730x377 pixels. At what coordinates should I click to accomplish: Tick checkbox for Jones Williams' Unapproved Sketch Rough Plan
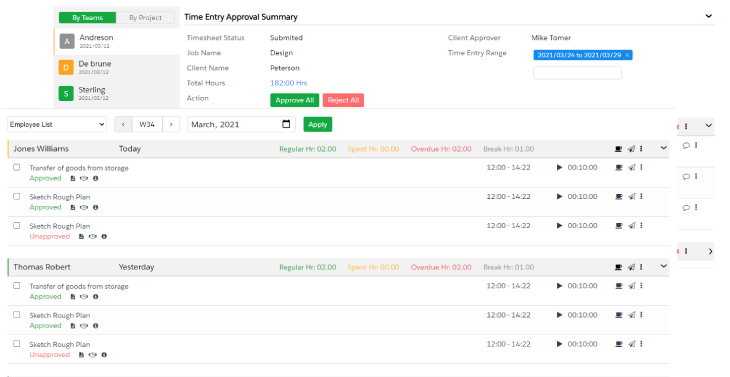(x=17, y=225)
